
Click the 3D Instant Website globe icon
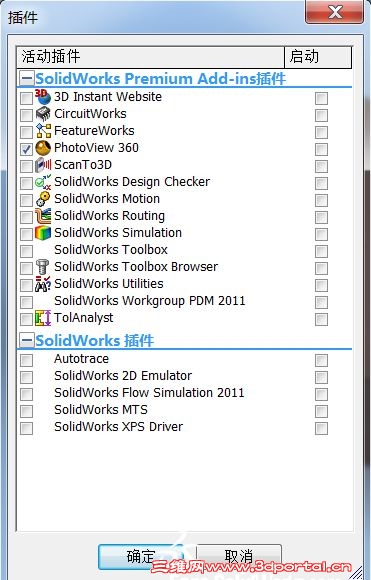[43, 97]
